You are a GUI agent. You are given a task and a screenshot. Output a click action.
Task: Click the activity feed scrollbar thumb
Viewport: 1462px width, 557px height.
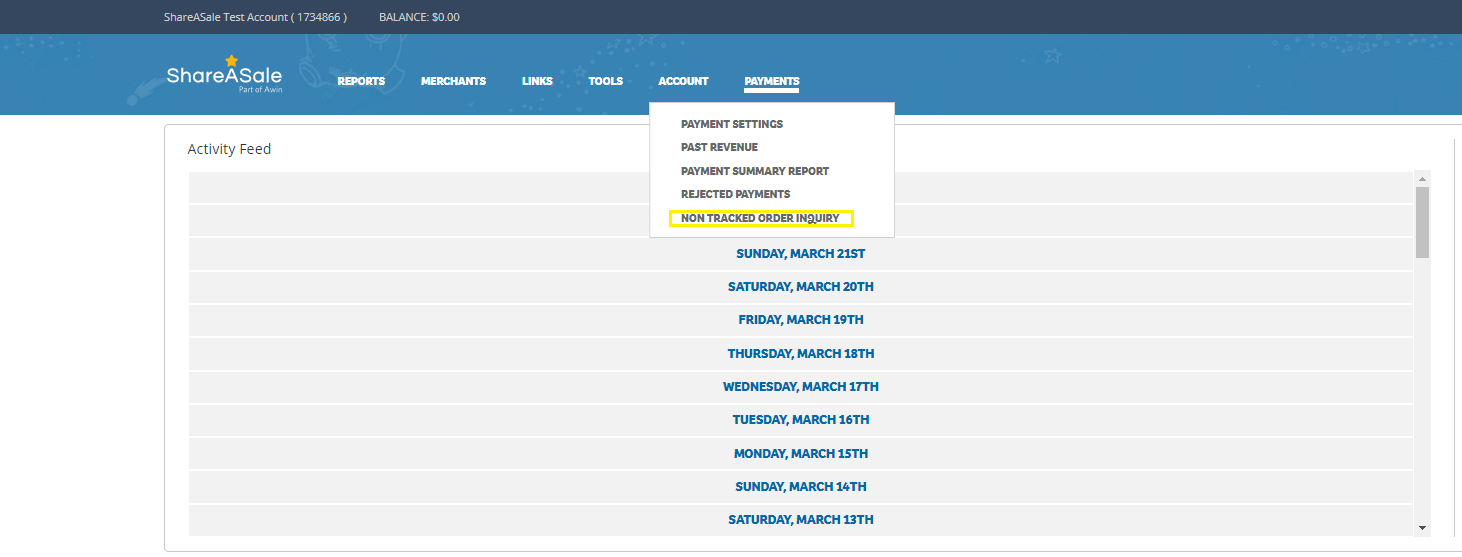[x=1422, y=222]
